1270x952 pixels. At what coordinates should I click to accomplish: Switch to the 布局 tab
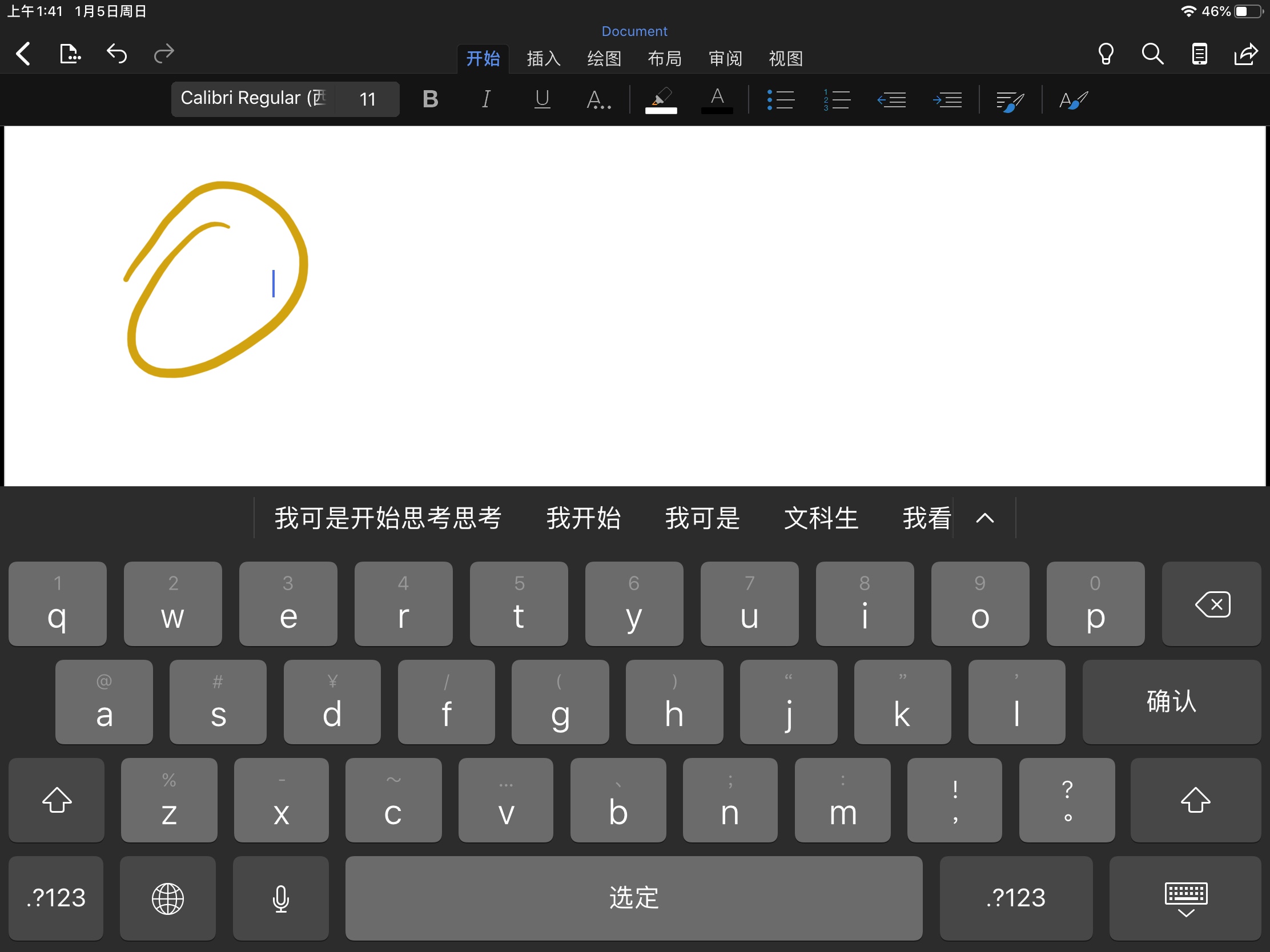(664, 59)
